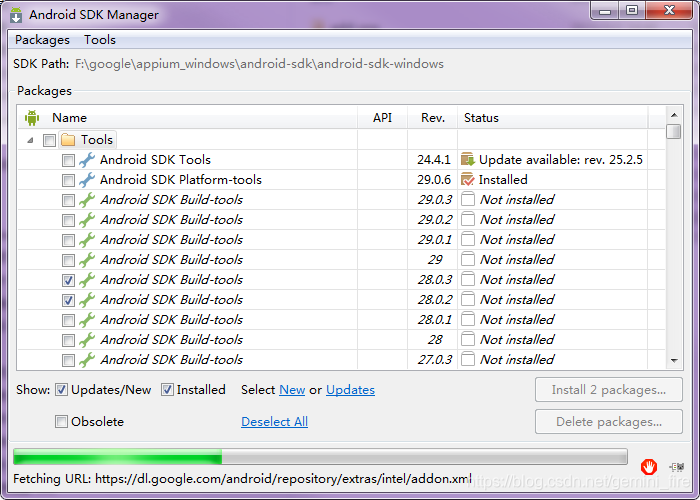Screen dimensions: 700x500
Task: Click the Android robot header icon
Action: (x=32, y=118)
